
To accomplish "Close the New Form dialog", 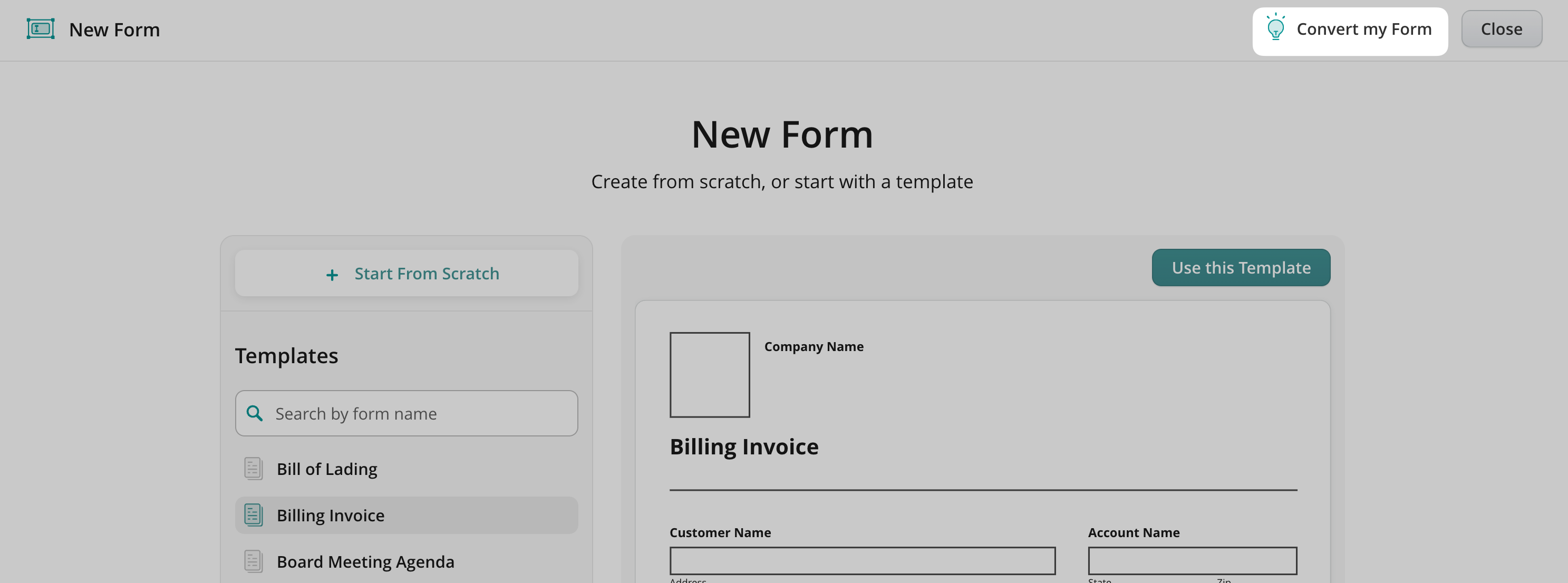I will (1501, 28).
